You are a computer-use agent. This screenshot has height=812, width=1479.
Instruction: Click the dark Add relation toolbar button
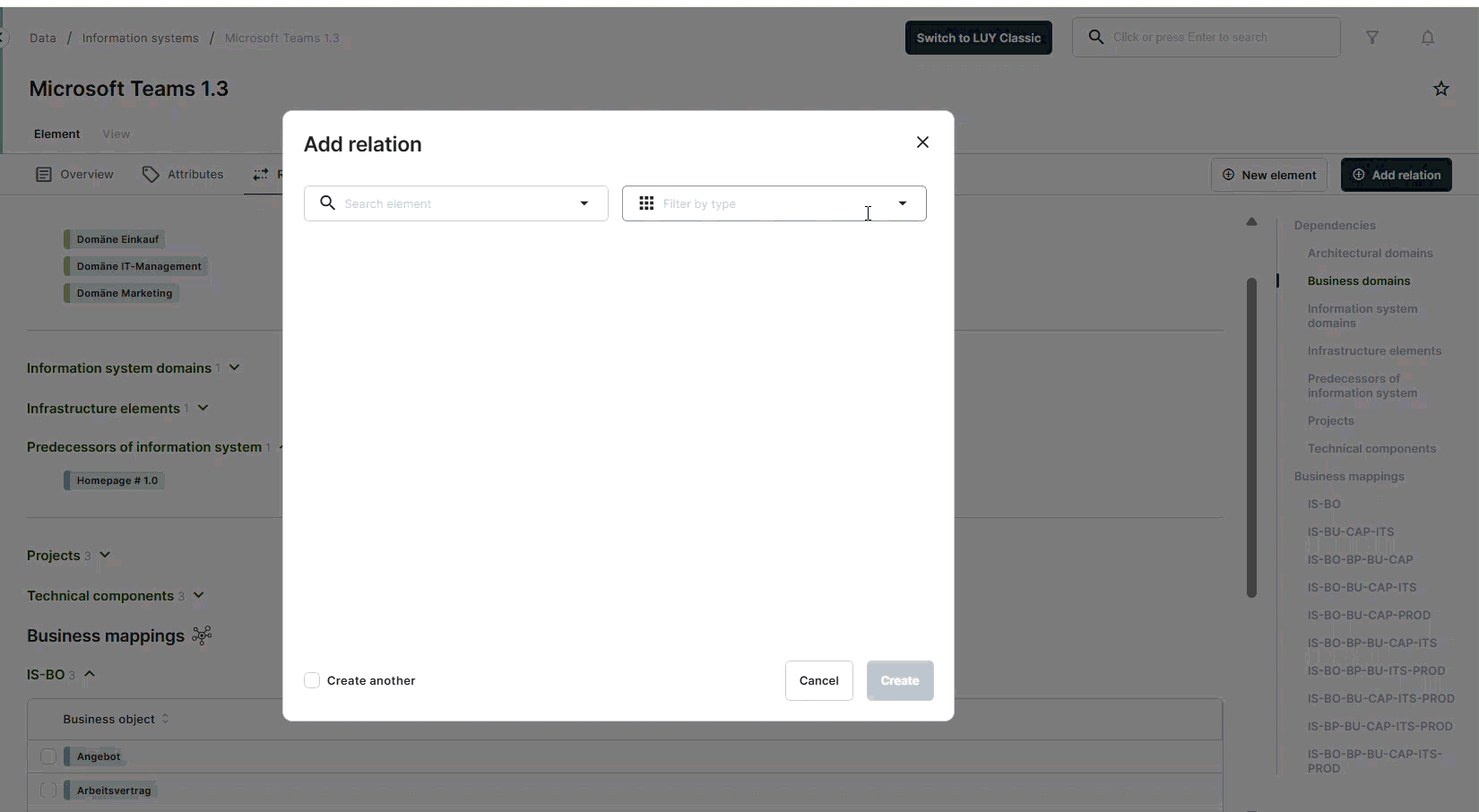pyautogui.click(x=1397, y=175)
